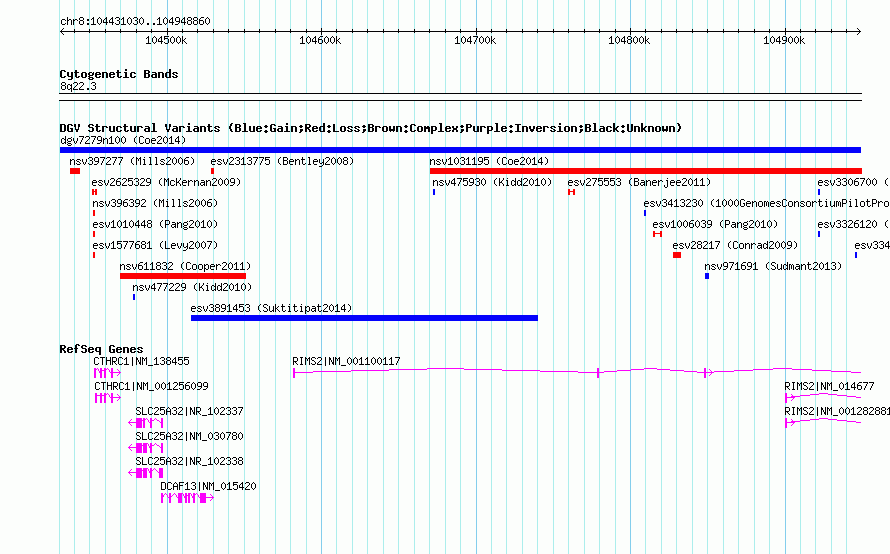Click the esv275553 red marker glyph
Image resolution: width=890 pixels, height=554 pixels.
pyautogui.click(x=572, y=192)
